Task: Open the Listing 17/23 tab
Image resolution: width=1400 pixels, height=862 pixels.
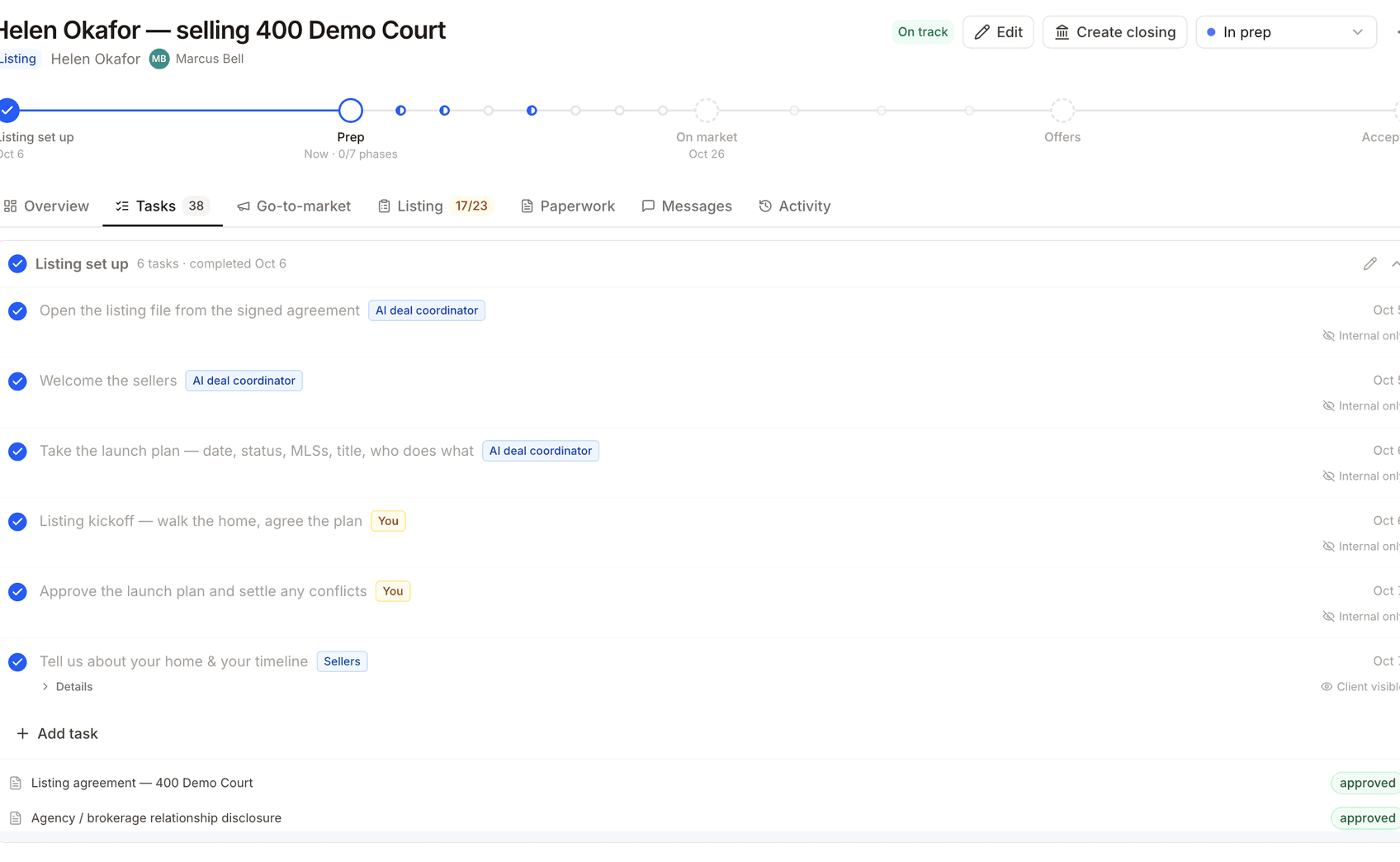Action: 435,206
